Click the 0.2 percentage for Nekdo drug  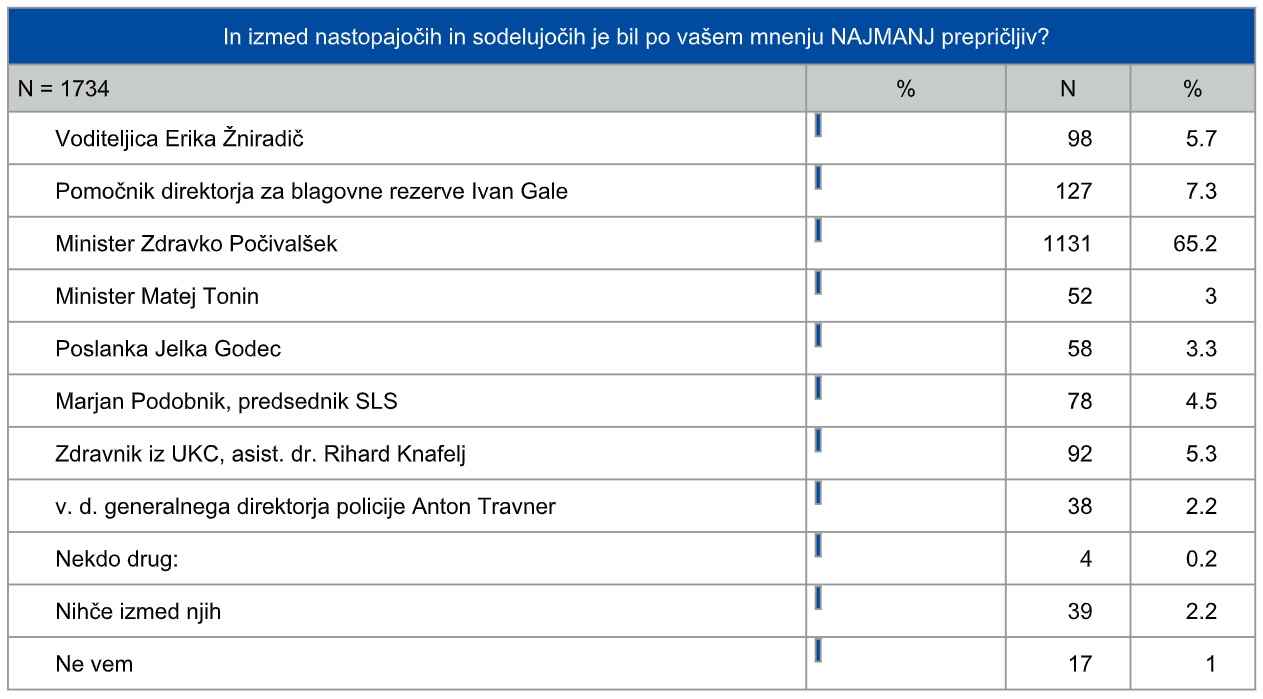(x=1200, y=559)
